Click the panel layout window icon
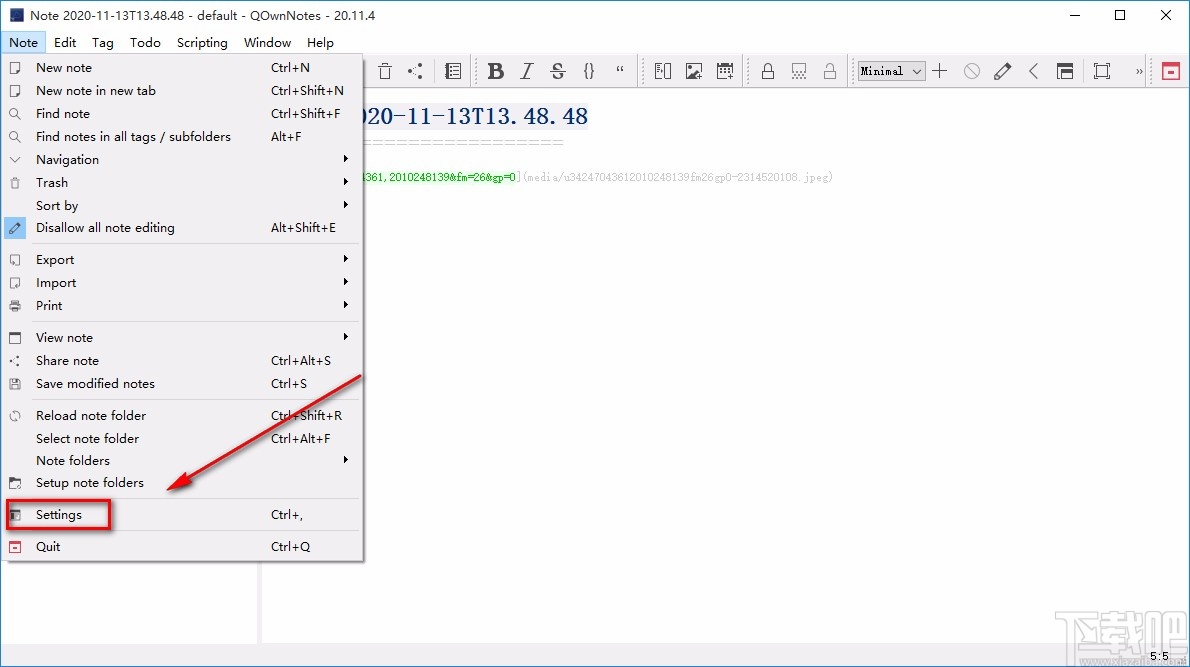This screenshot has width=1190, height=667. [1065, 71]
